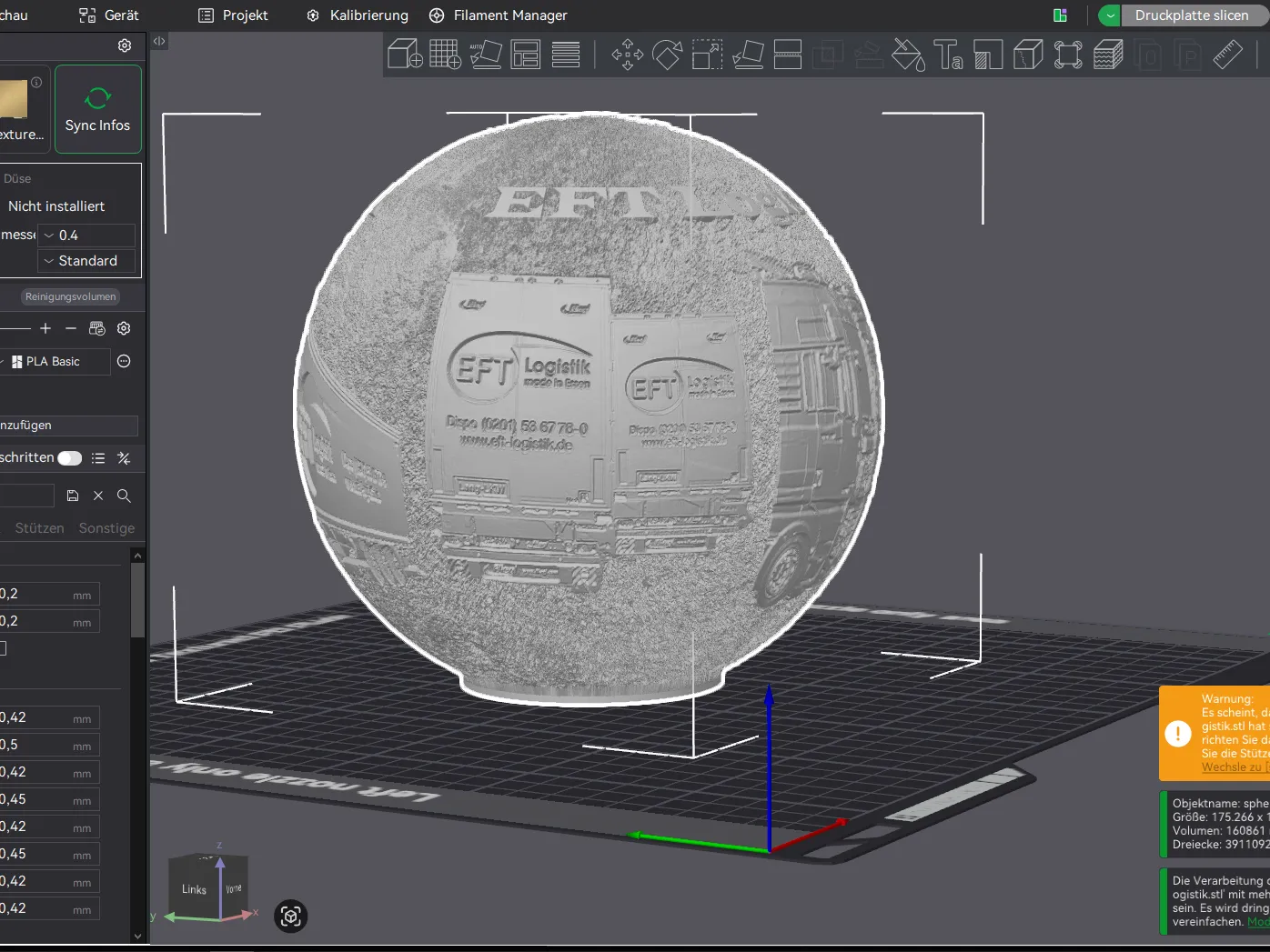Open the Standard nozzle type dropdown
Image resolution: width=1270 pixels, height=952 pixels.
(86, 261)
